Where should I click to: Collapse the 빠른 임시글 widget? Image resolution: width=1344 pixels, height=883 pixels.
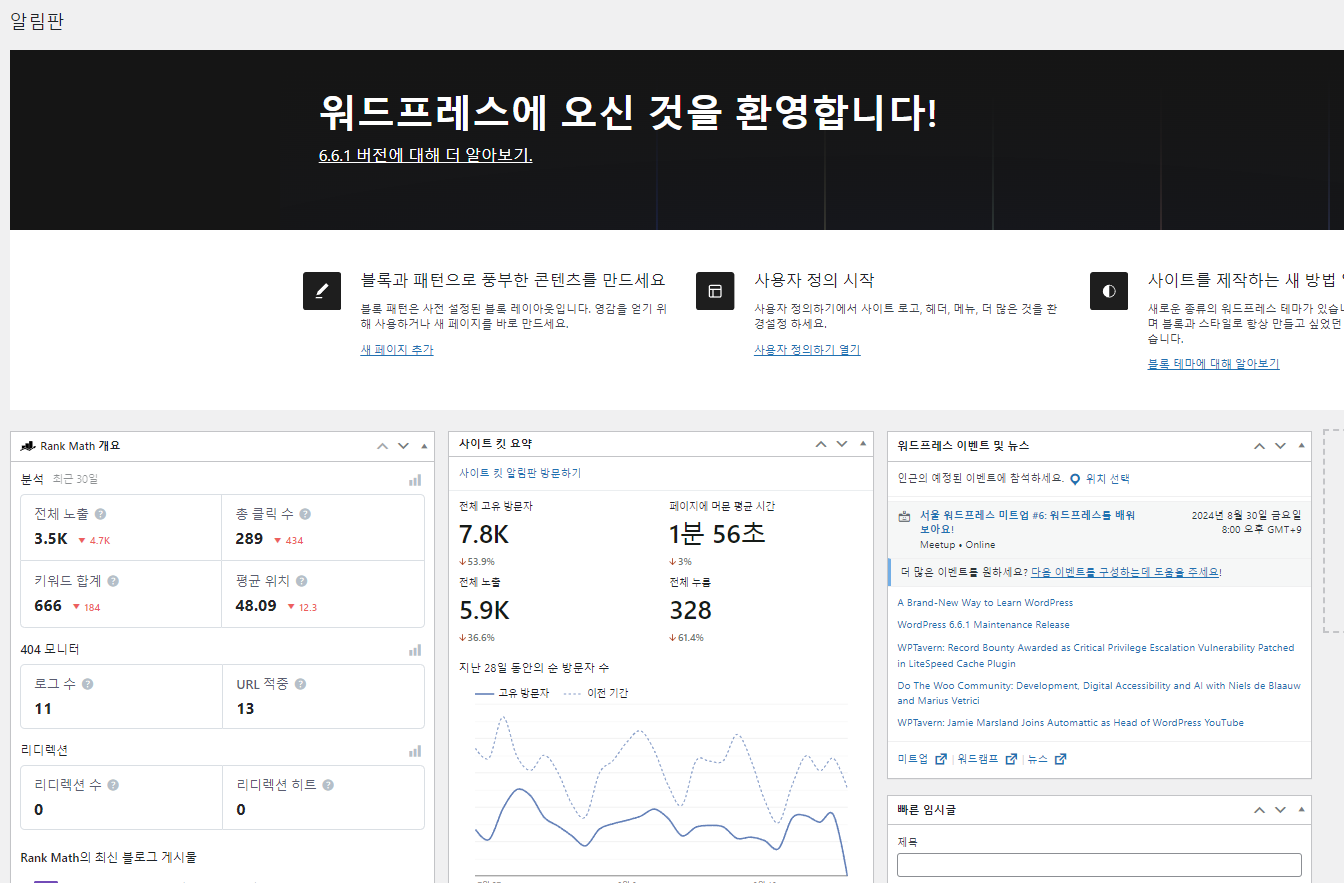tap(1301, 809)
